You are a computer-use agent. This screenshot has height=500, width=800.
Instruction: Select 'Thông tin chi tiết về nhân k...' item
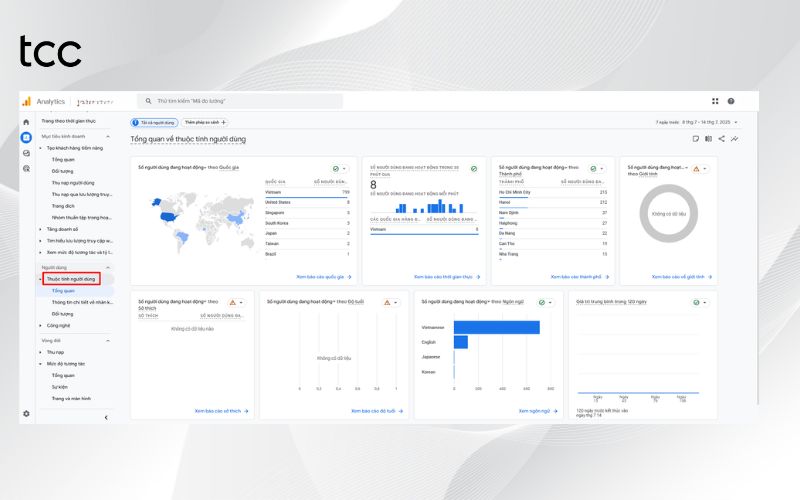tap(82, 303)
